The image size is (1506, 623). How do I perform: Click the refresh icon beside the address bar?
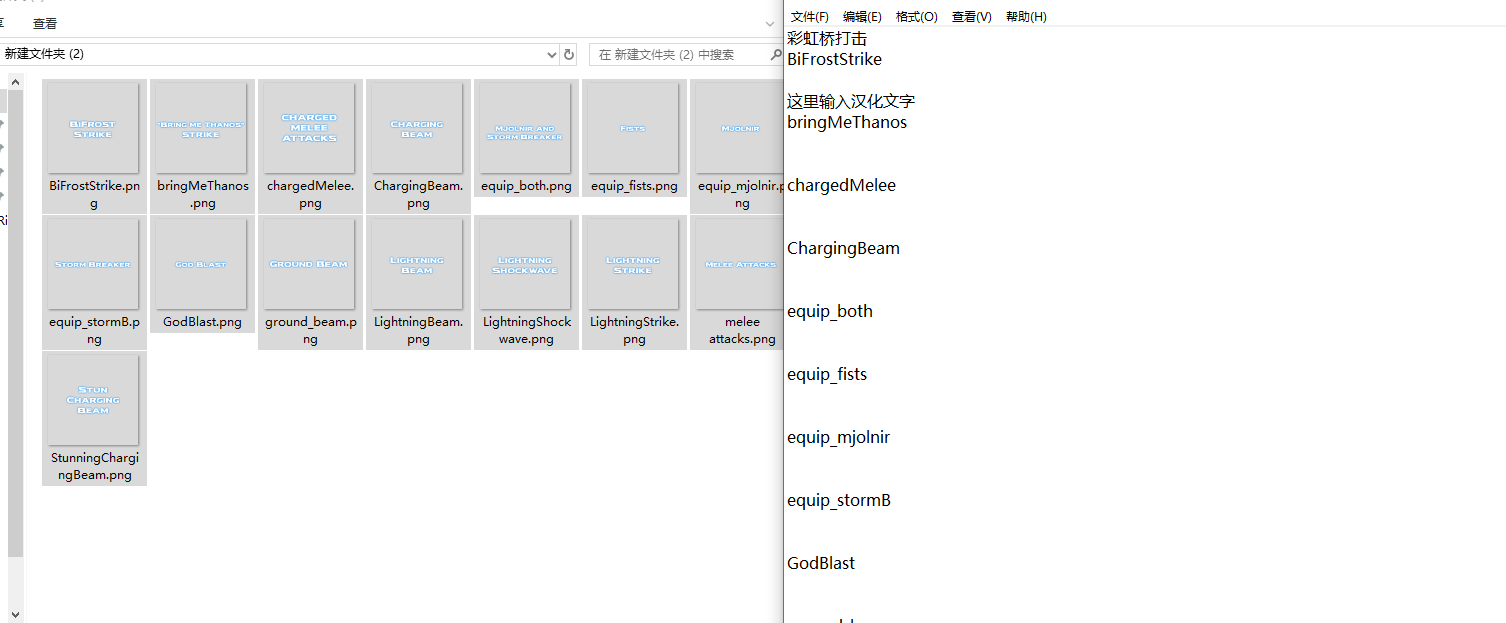[569, 54]
